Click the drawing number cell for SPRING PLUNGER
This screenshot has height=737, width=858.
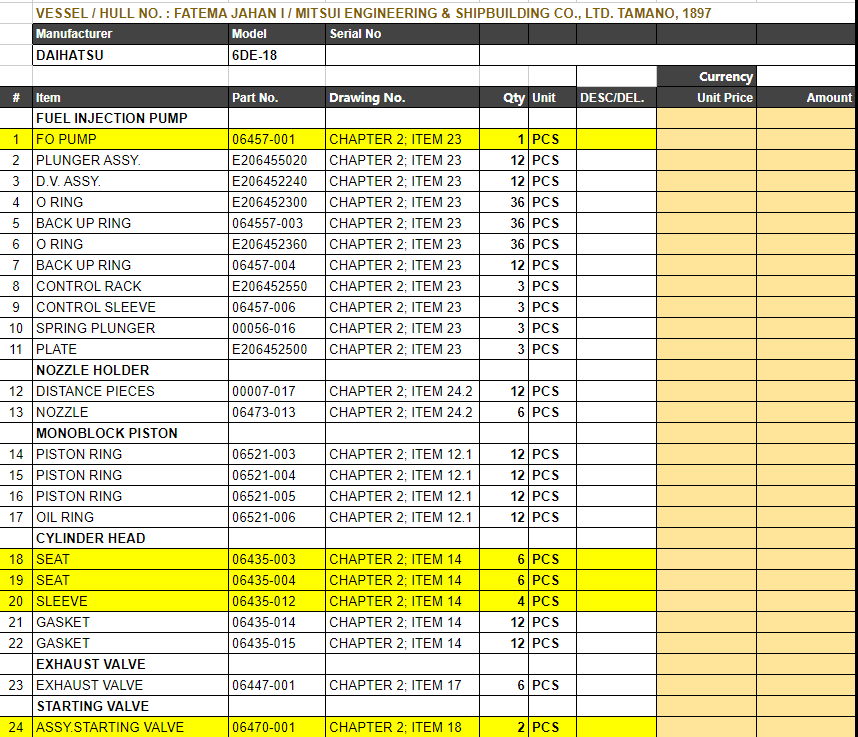tap(401, 328)
